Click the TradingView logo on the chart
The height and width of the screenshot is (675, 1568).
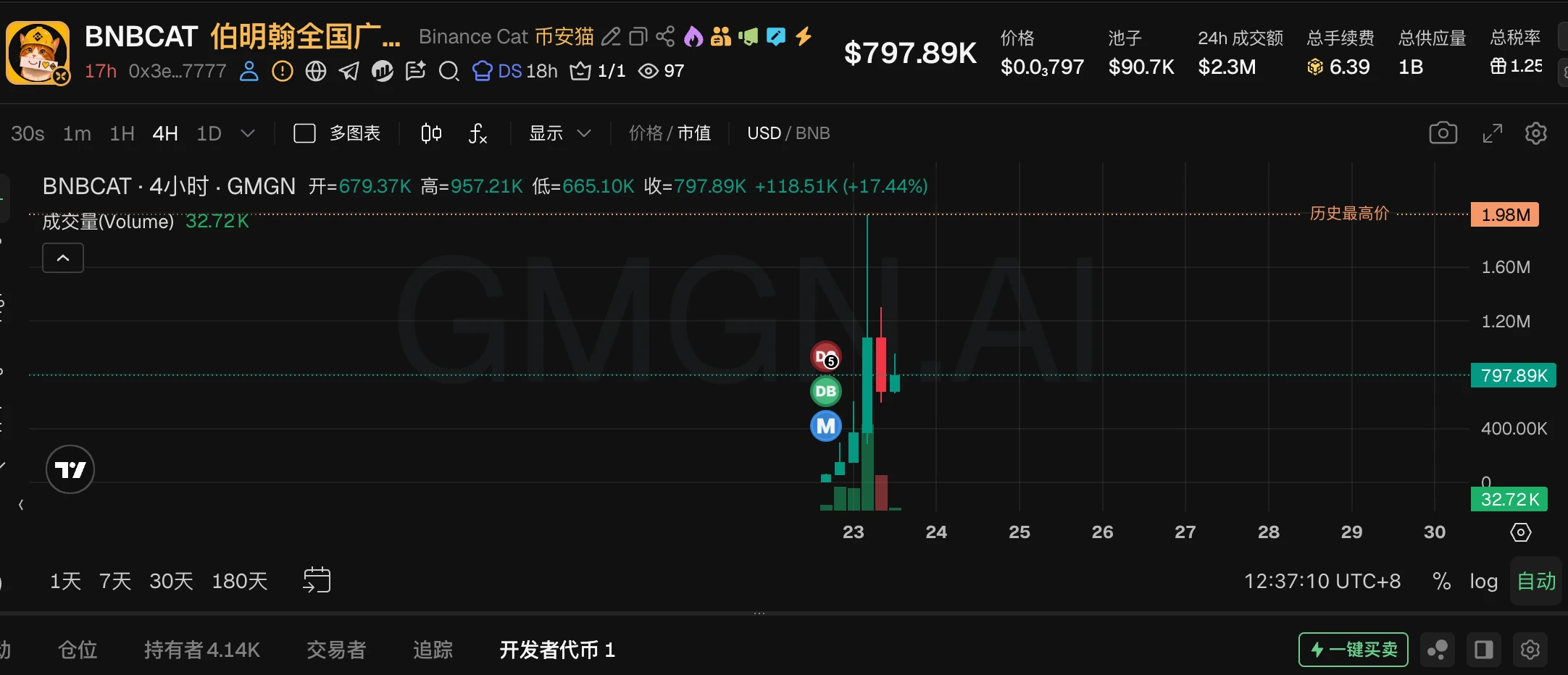70,469
